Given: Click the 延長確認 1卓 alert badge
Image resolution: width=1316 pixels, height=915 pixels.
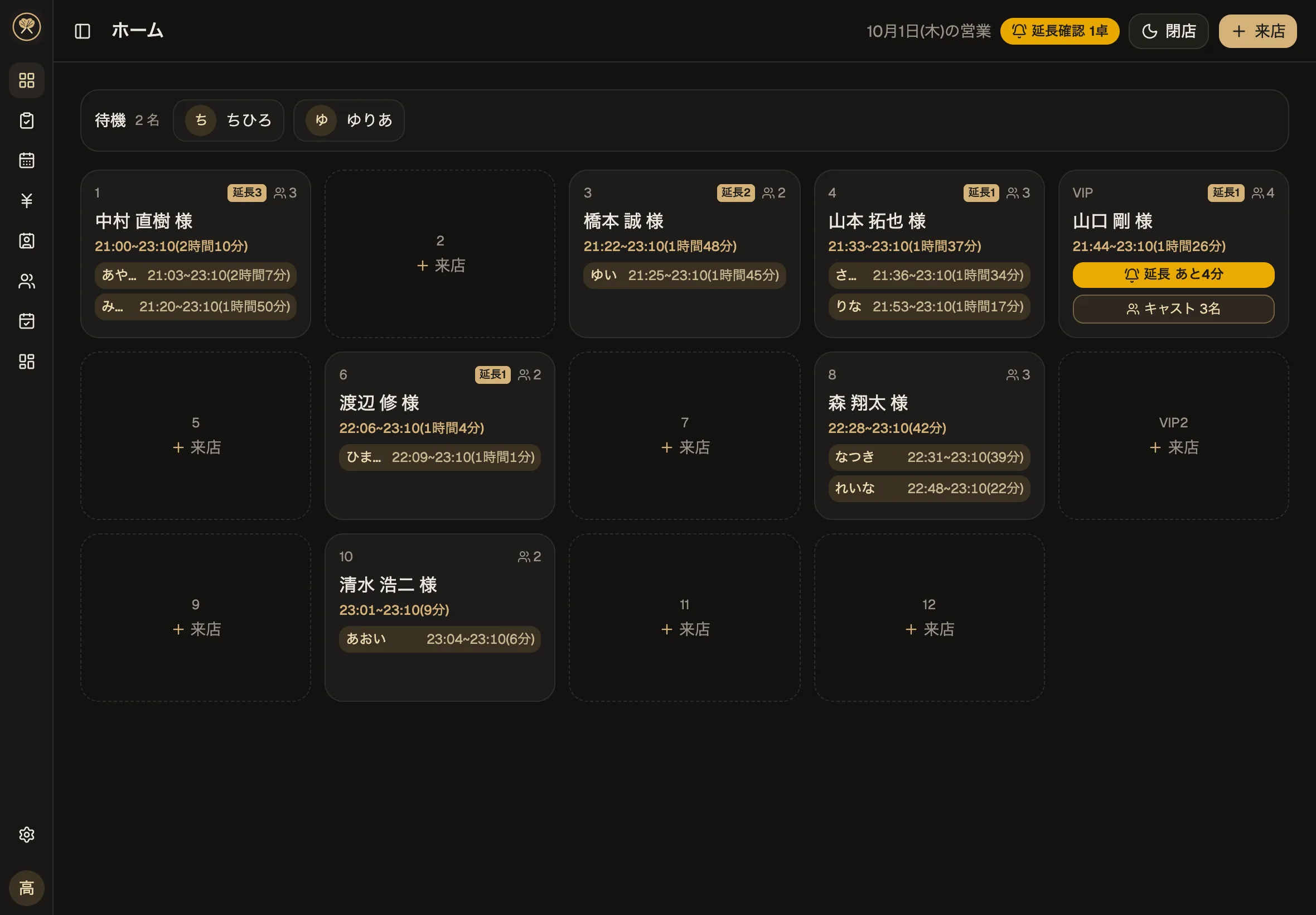Looking at the screenshot, I should tap(1059, 31).
